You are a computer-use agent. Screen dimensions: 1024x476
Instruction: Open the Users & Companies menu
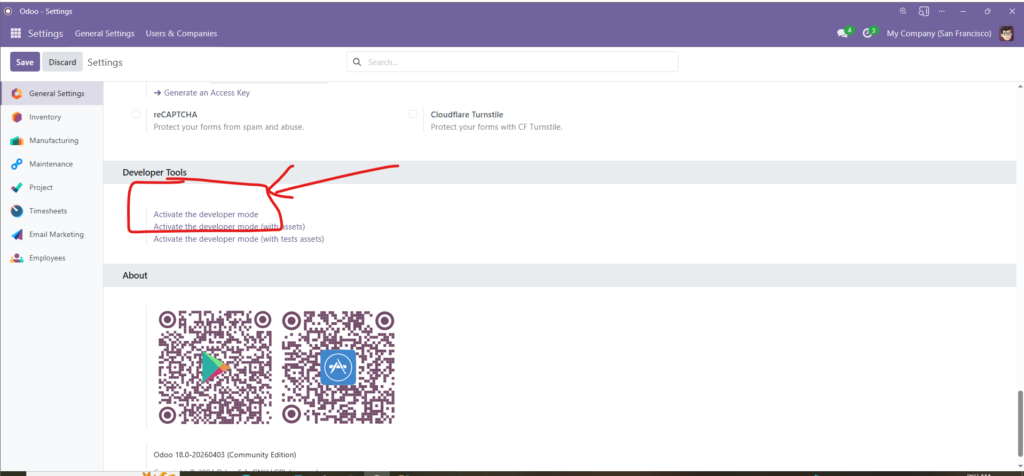click(x=181, y=33)
